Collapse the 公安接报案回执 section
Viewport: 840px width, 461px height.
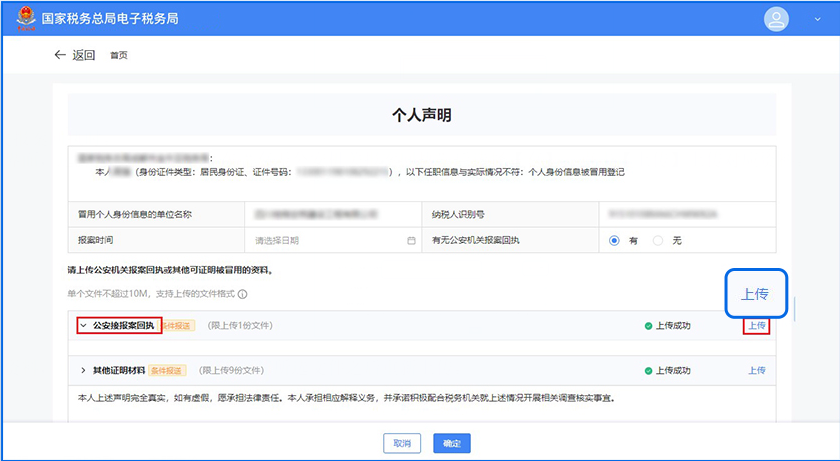coord(82,325)
